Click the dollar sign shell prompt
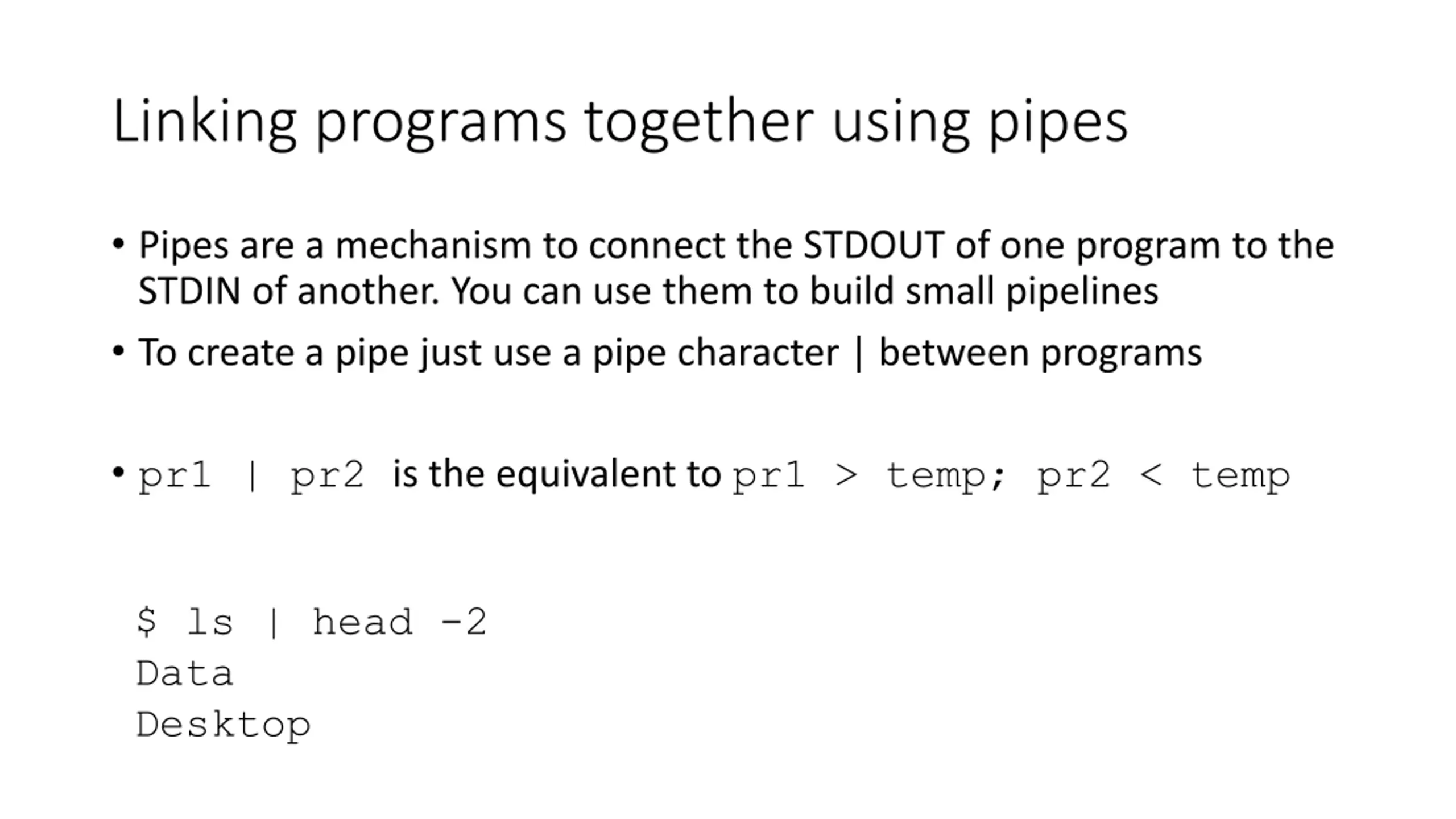Screen dimensions: 1456x819 (147, 621)
